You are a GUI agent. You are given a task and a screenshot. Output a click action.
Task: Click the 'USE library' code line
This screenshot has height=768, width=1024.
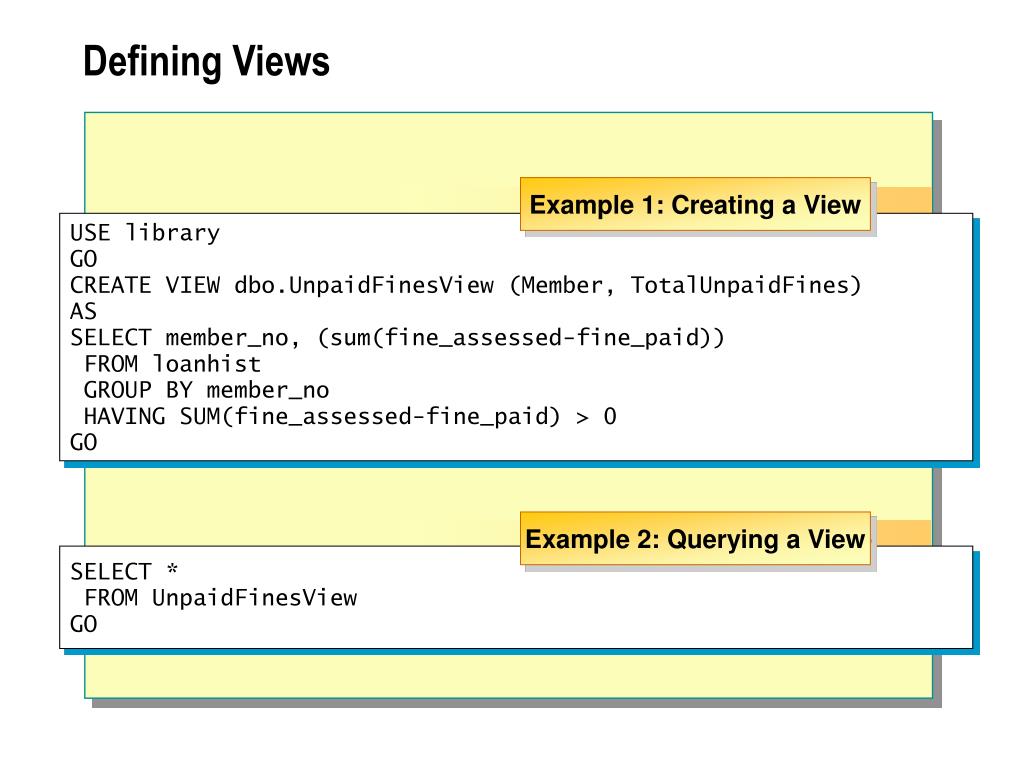(x=145, y=233)
